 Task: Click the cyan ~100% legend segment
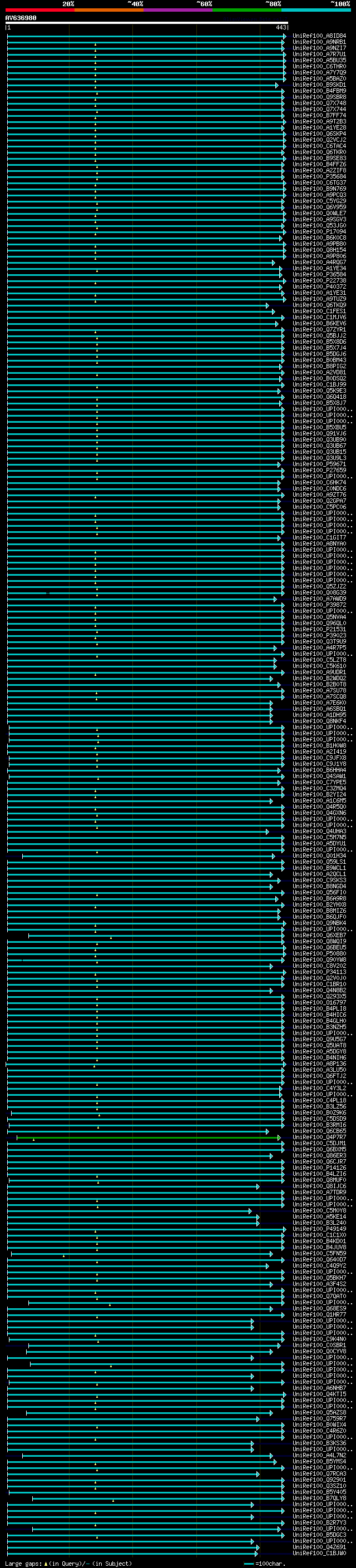pyautogui.click(x=316, y=10)
